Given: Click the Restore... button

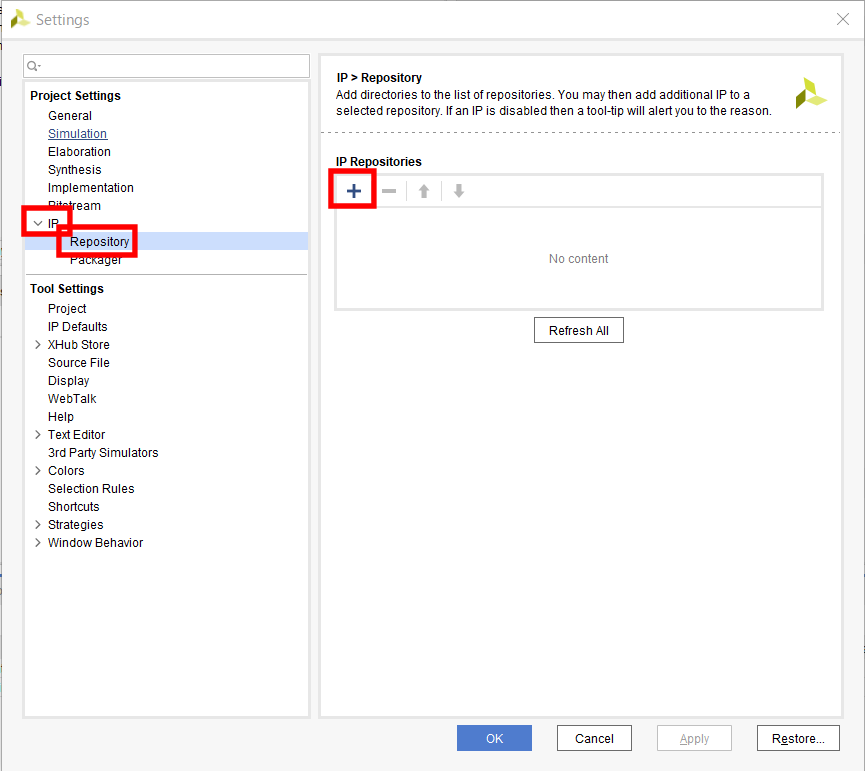Looking at the screenshot, I should tap(798, 738).
